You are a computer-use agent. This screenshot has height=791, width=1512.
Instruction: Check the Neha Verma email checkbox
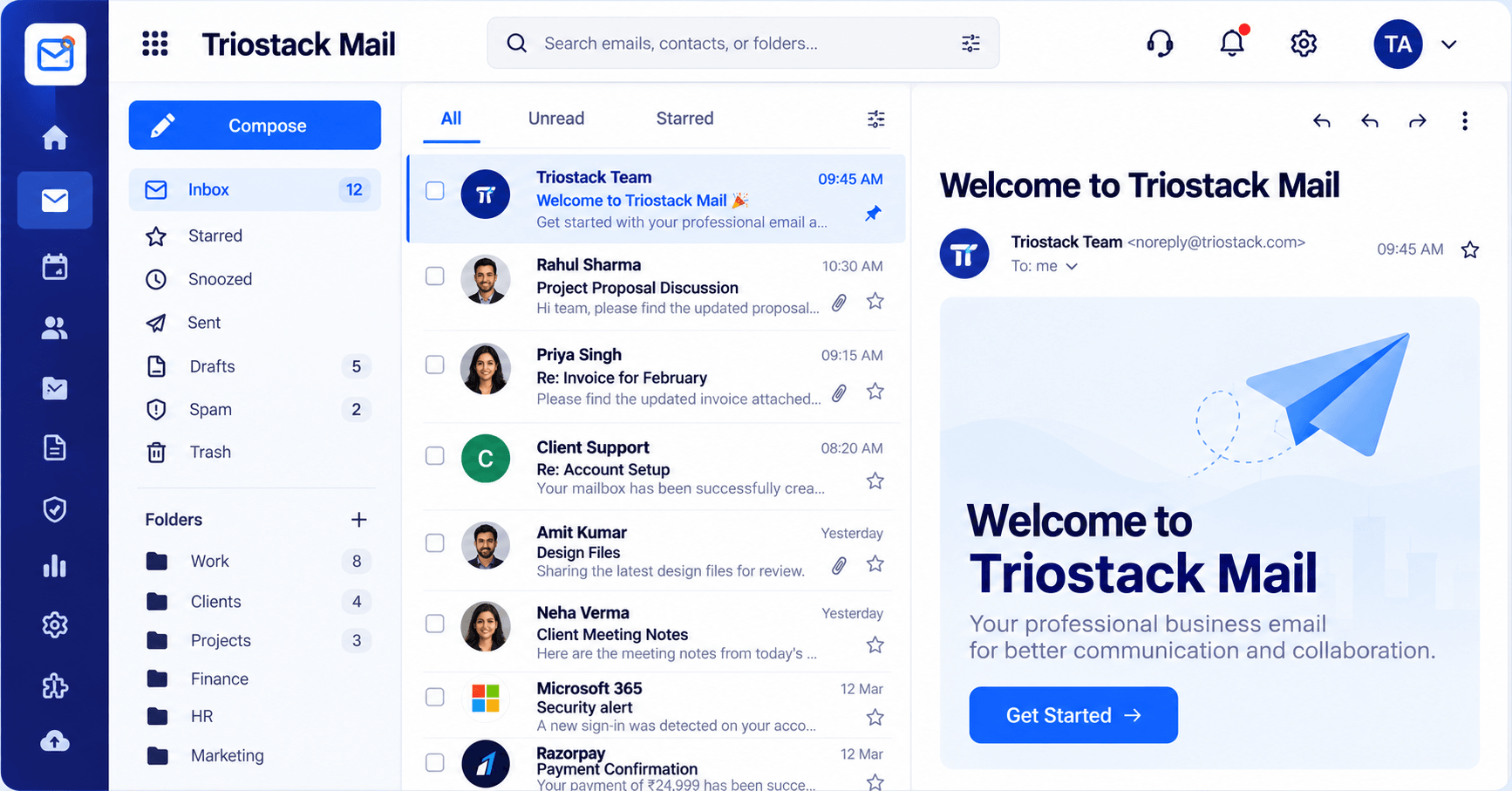point(435,624)
